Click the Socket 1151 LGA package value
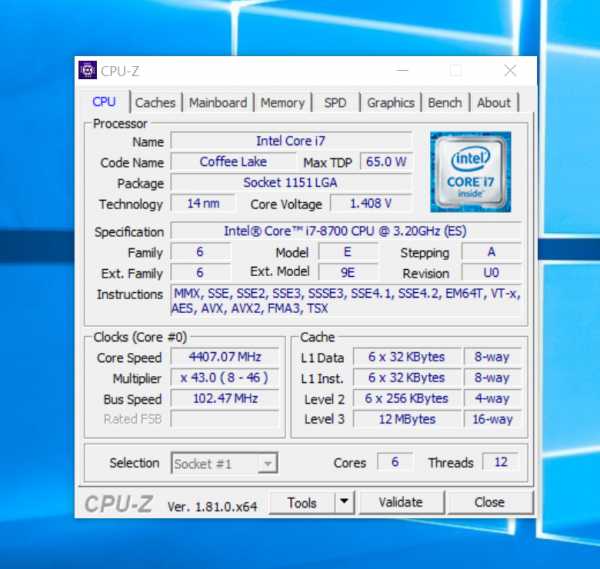This screenshot has height=569, width=600. tap(291, 182)
